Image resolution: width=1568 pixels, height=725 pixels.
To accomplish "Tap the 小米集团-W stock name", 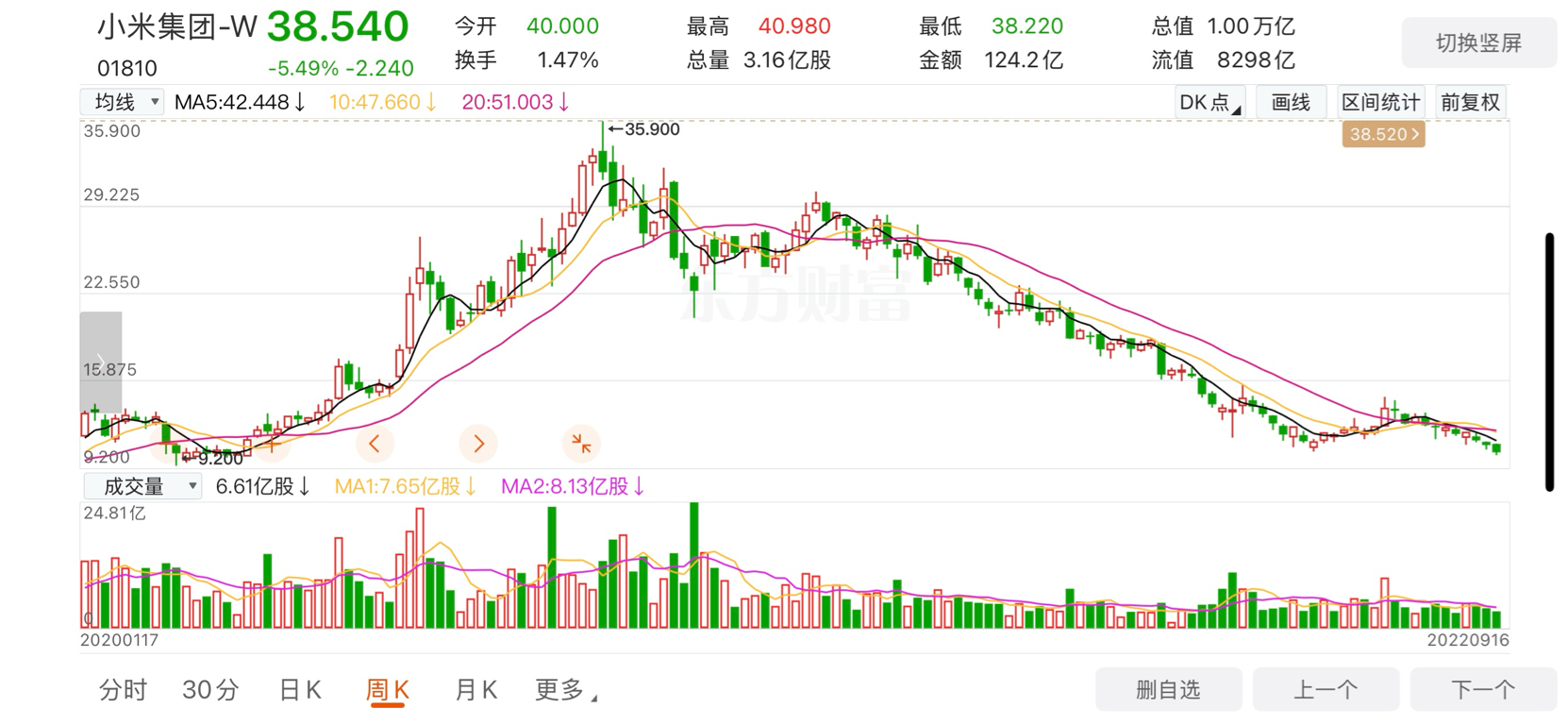I will [177, 26].
